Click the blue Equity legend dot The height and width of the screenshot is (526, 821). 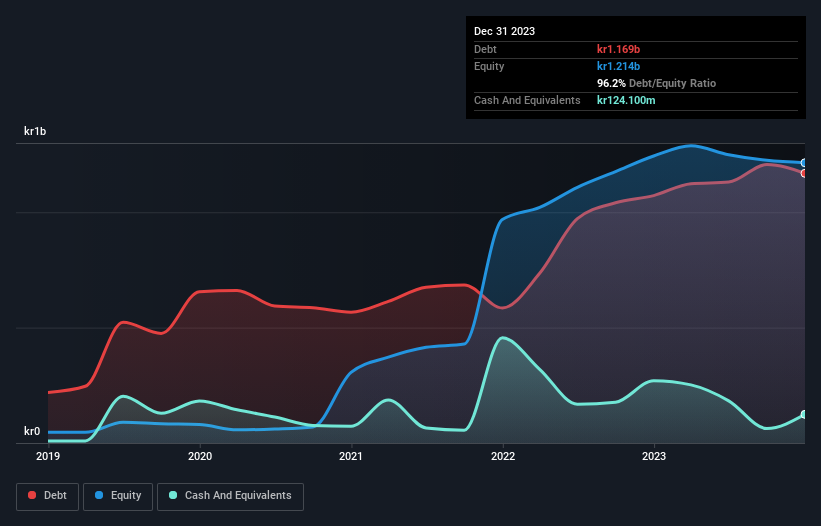(99, 495)
